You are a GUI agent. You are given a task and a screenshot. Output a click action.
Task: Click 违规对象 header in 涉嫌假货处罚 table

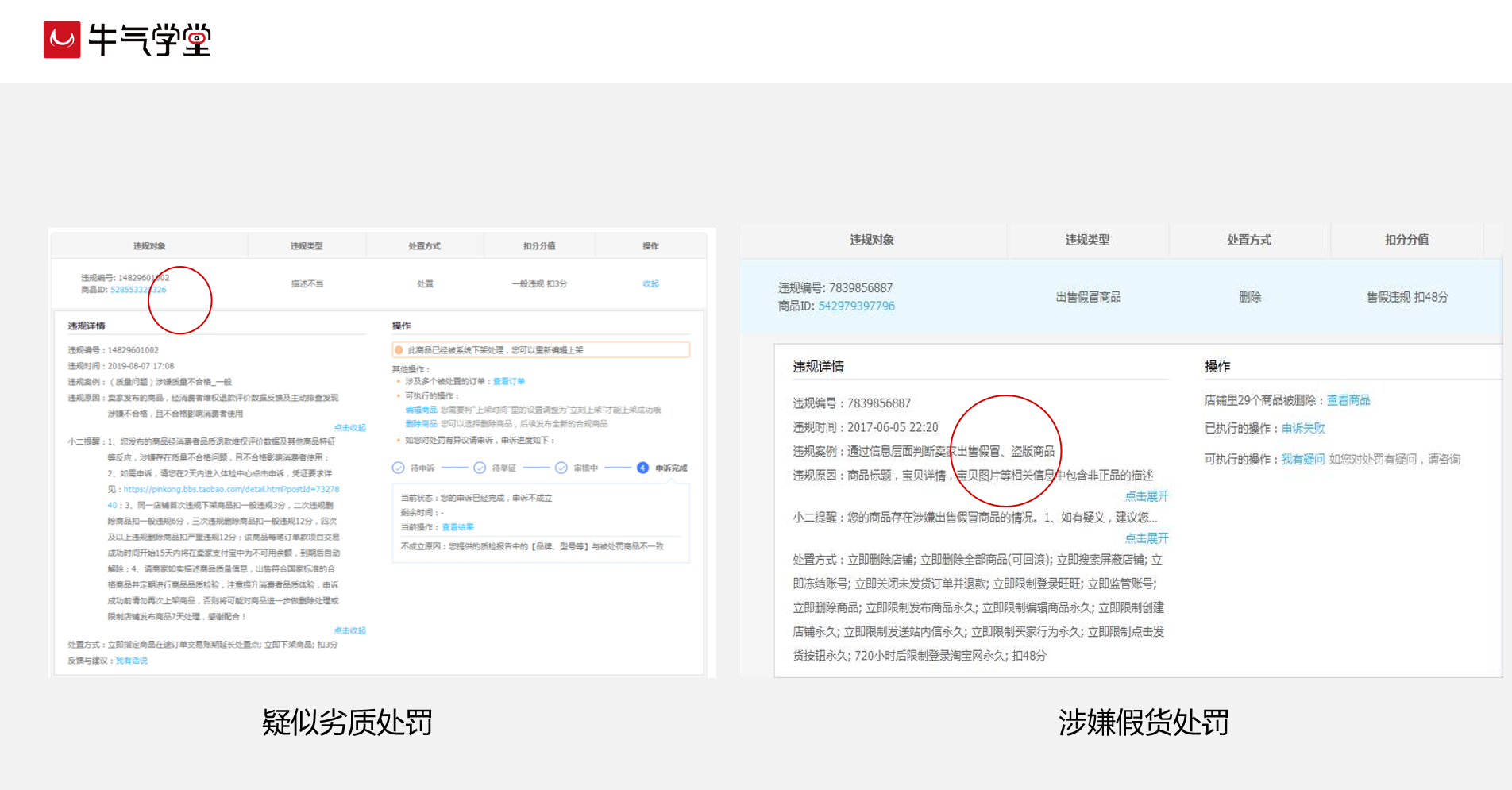872,240
